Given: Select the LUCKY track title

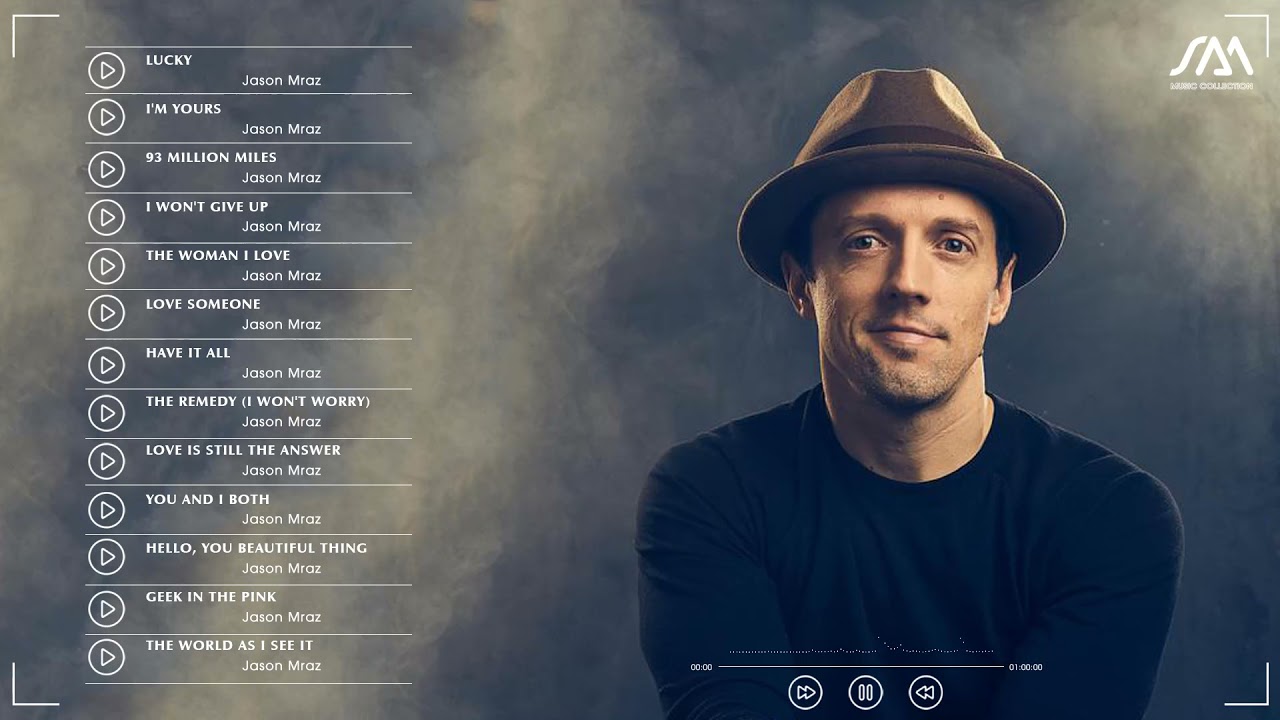Looking at the screenshot, I should pos(169,60).
